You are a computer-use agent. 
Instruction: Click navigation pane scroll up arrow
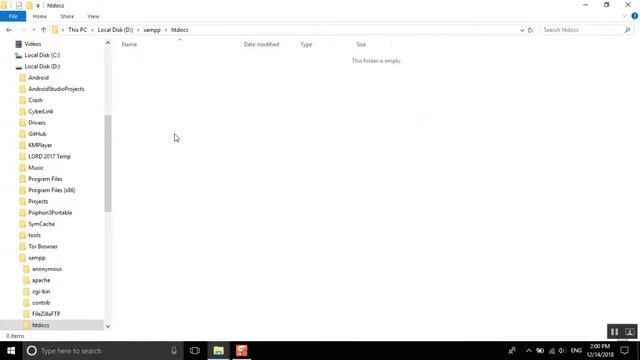click(x=108, y=43)
